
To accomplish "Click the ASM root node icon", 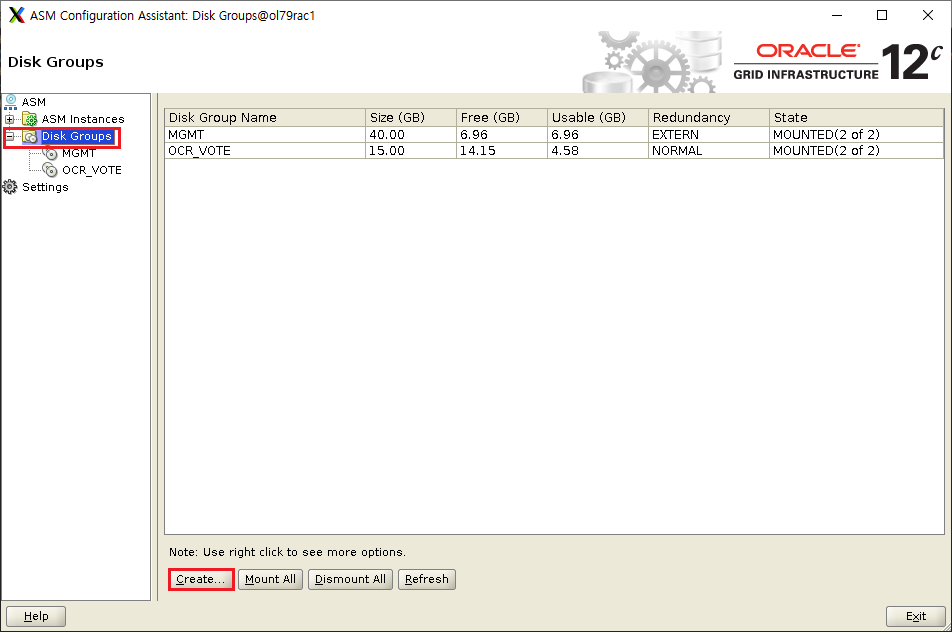I will click(x=11, y=102).
